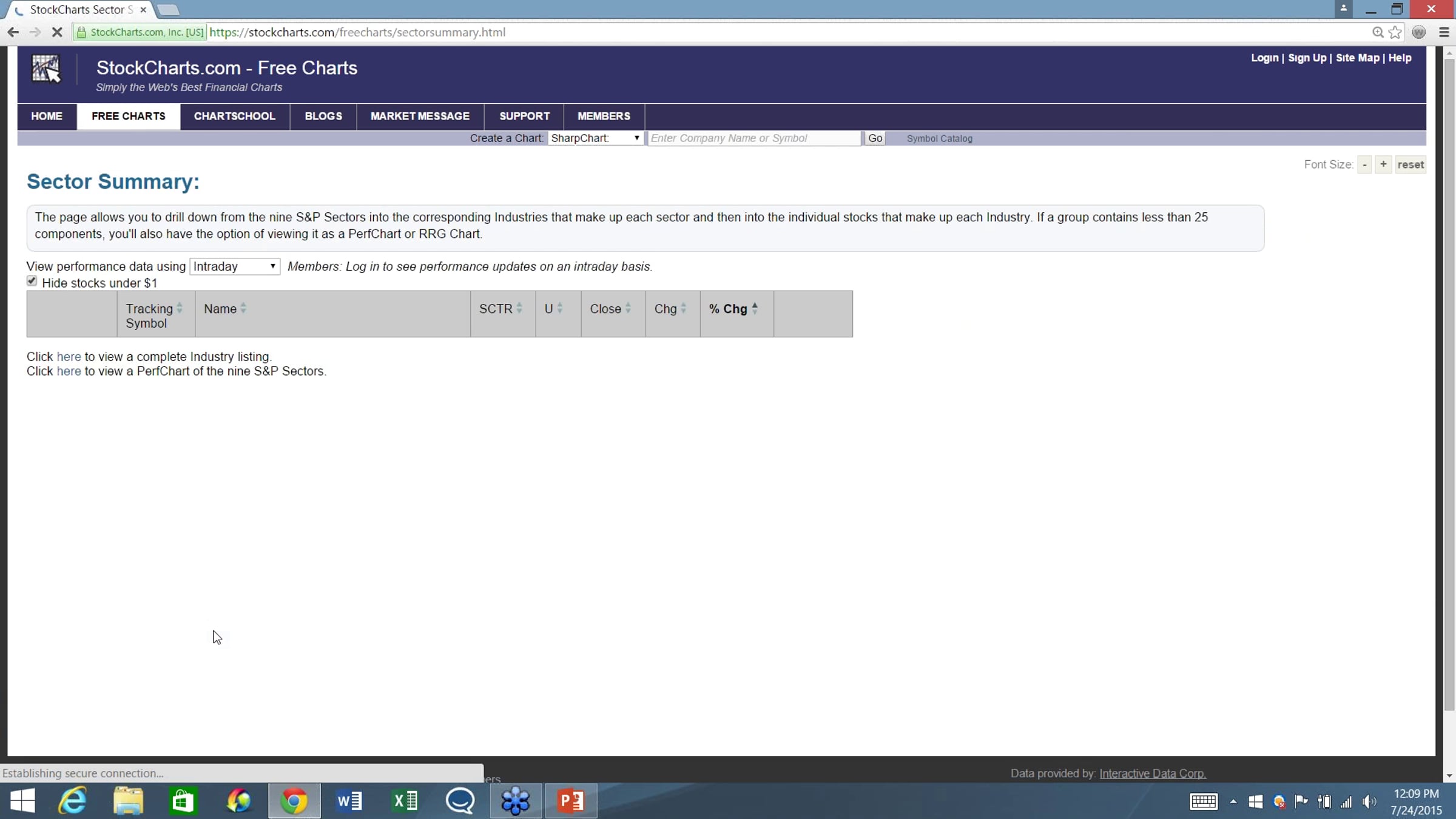1456x819 pixels.
Task: Open the BLOGS nav tab
Action: coord(323,116)
